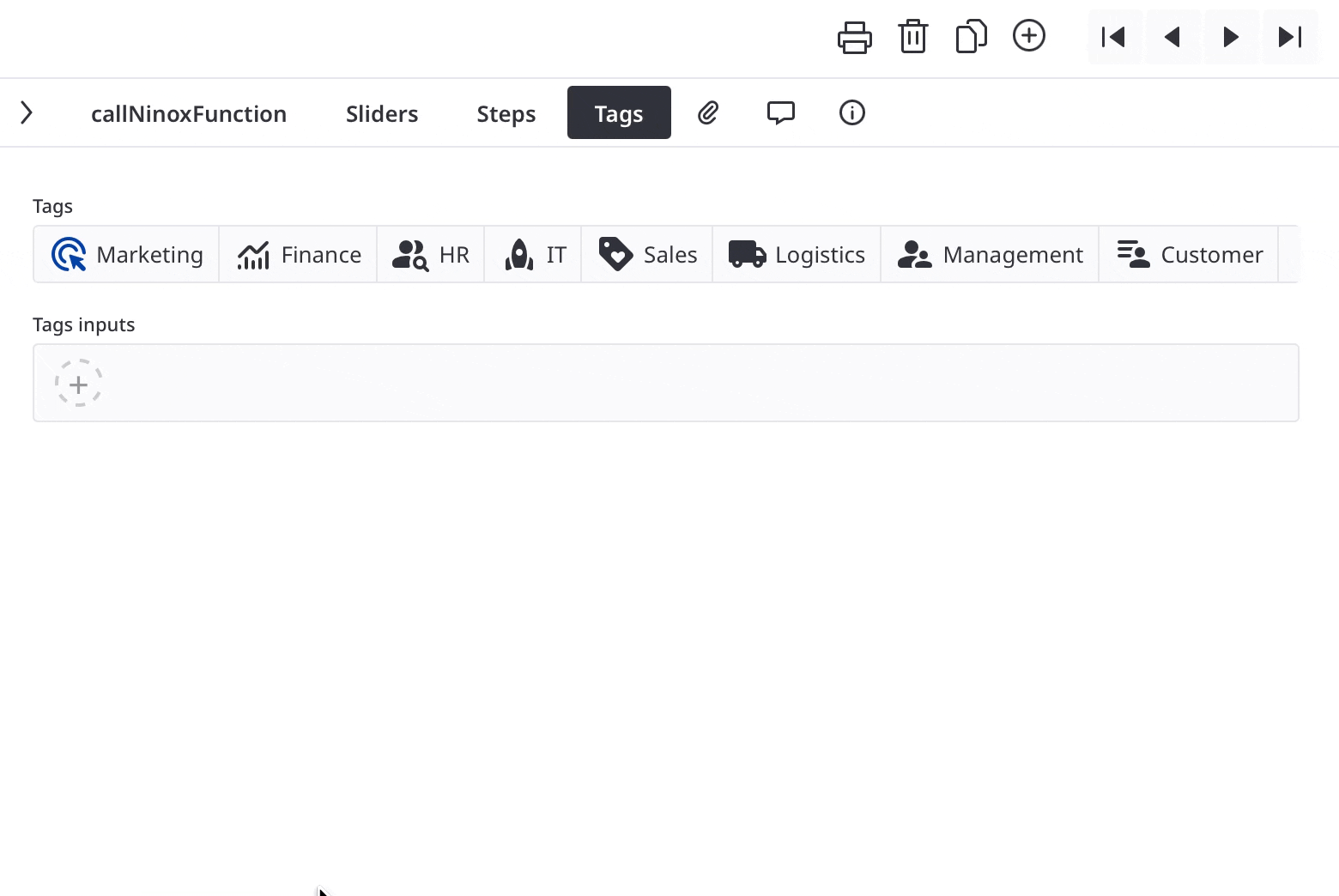Screen dimensions: 1339x896
Task: Toggle the Logistics tag
Action: [797, 254]
